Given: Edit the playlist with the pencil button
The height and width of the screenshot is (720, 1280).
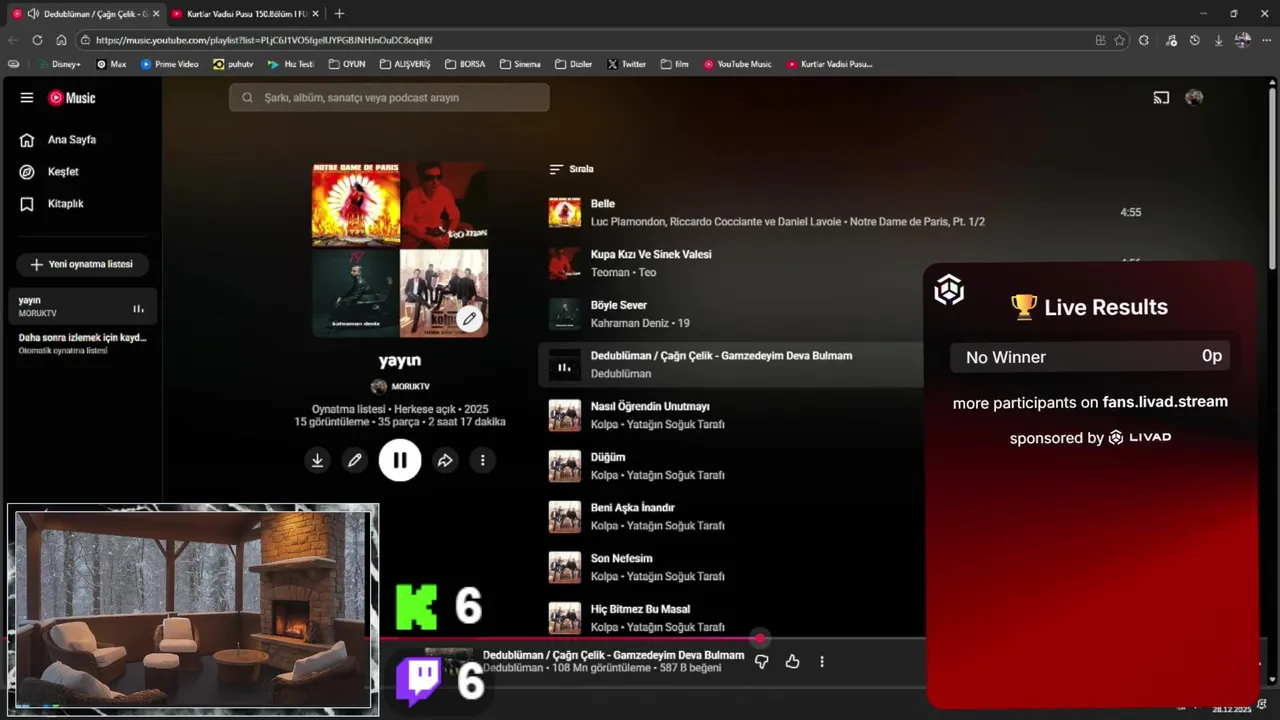Looking at the screenshot, I should pyautogui.click(x=355, y=461).
